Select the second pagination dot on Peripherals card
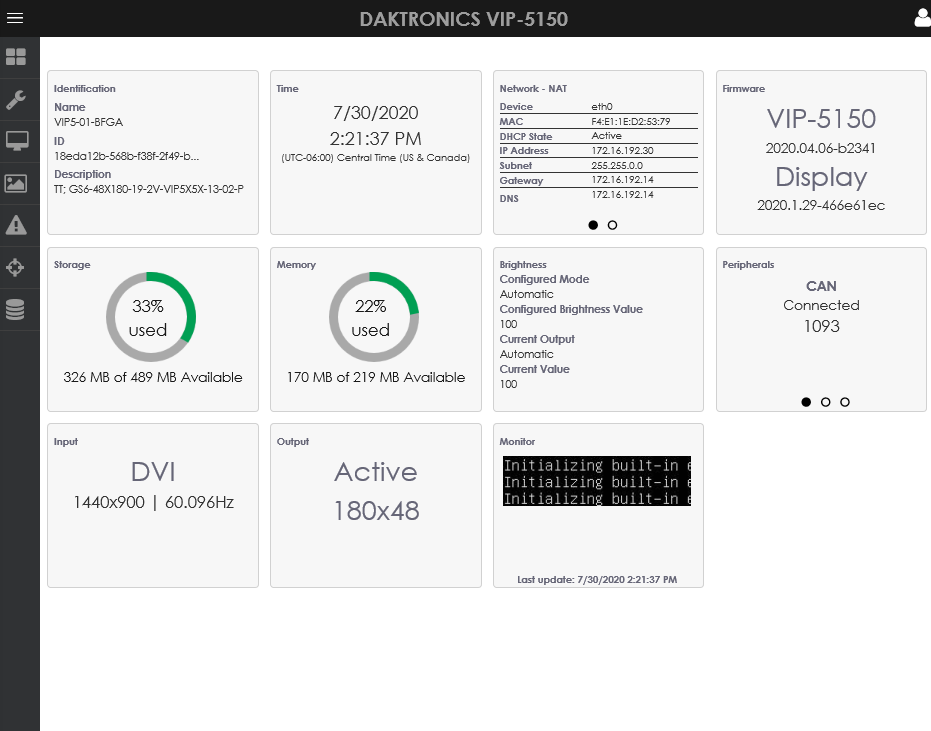The height and width of the screenshot is (731, 931). 825,402
